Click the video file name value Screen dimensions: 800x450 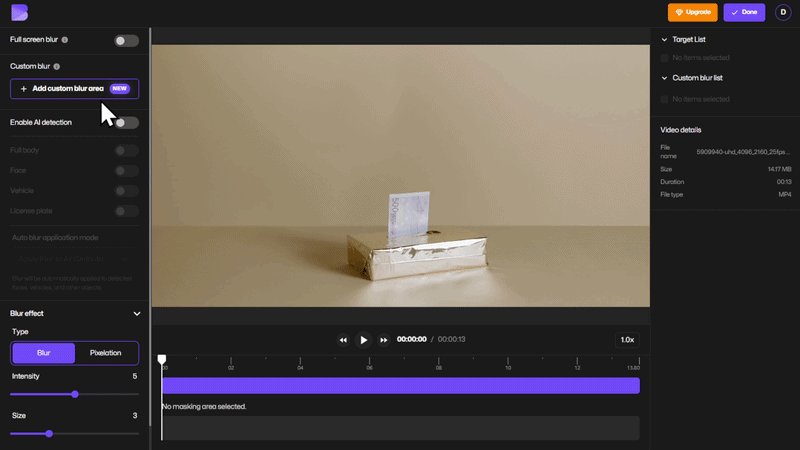pos(743,152)
